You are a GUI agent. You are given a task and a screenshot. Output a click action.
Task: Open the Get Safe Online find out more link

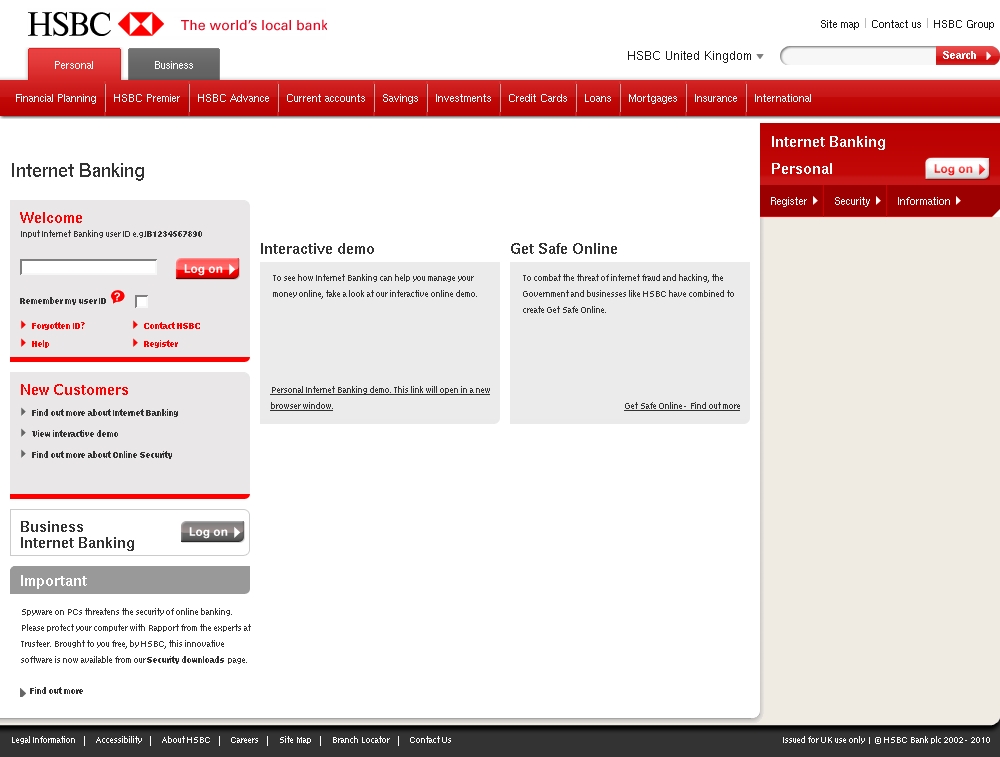682,406
